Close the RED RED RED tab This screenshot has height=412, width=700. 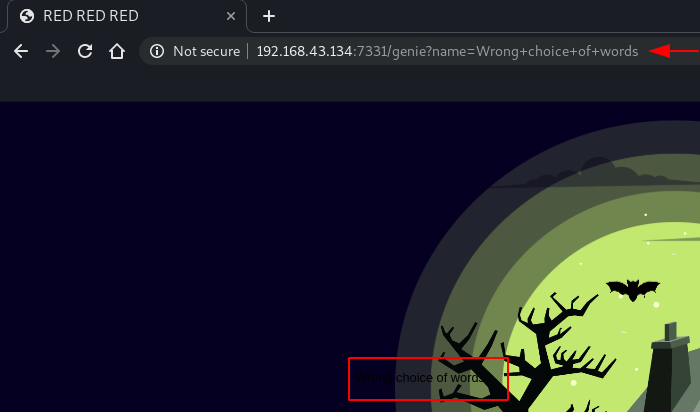coord(231,17)
